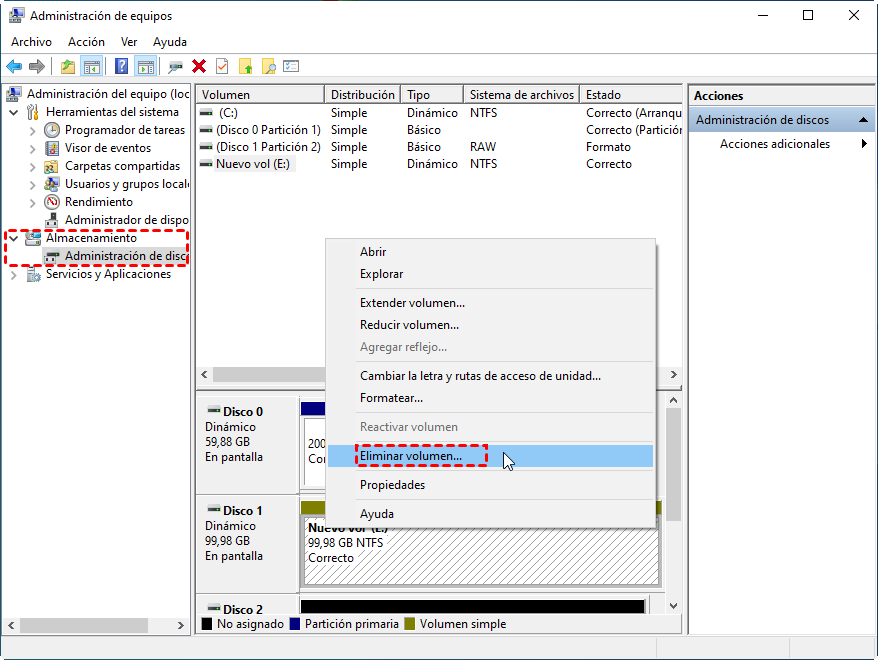Viewport: 878px width, 660px height.
Task: Collapse the Almacenamiento node
Action: (x=13, y=238)
